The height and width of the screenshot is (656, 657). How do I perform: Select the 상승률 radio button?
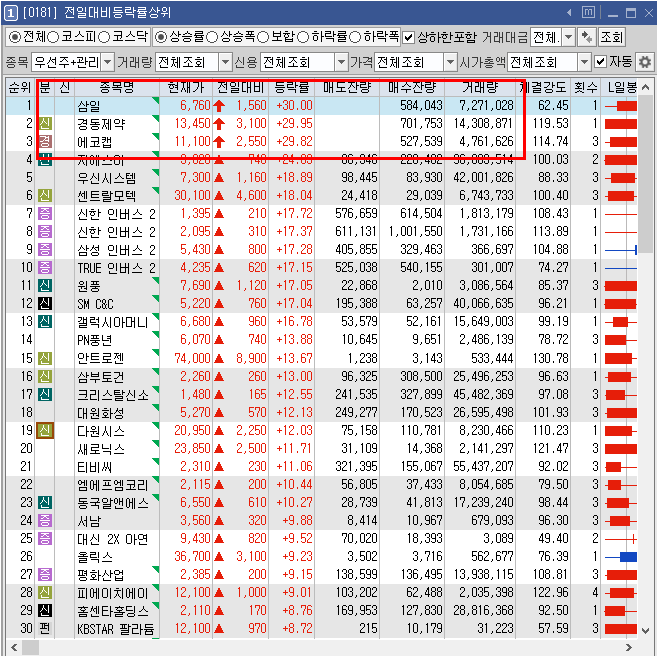tap(161, 37)
